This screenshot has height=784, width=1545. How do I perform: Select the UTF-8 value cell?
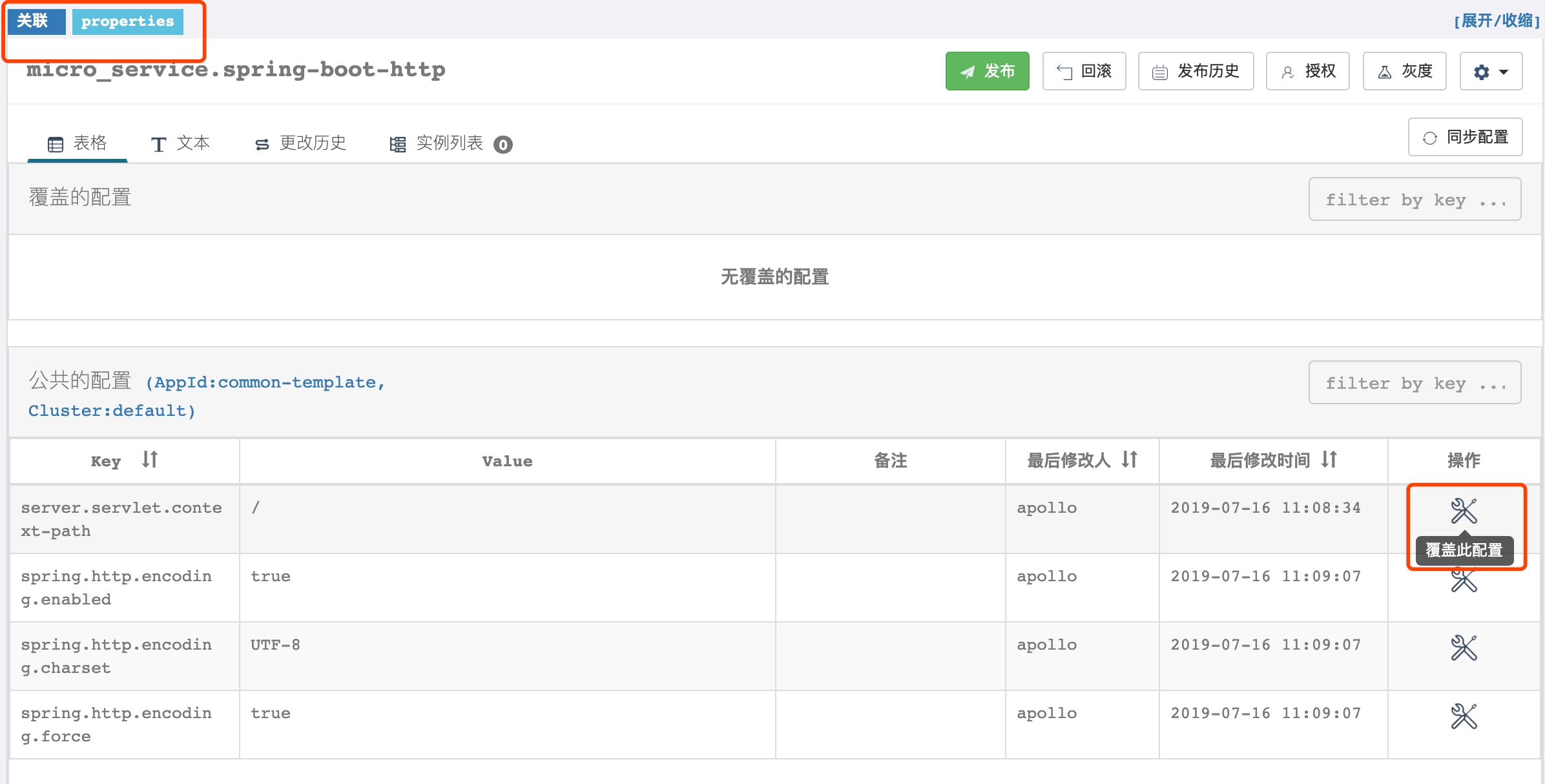click(508, 656)
